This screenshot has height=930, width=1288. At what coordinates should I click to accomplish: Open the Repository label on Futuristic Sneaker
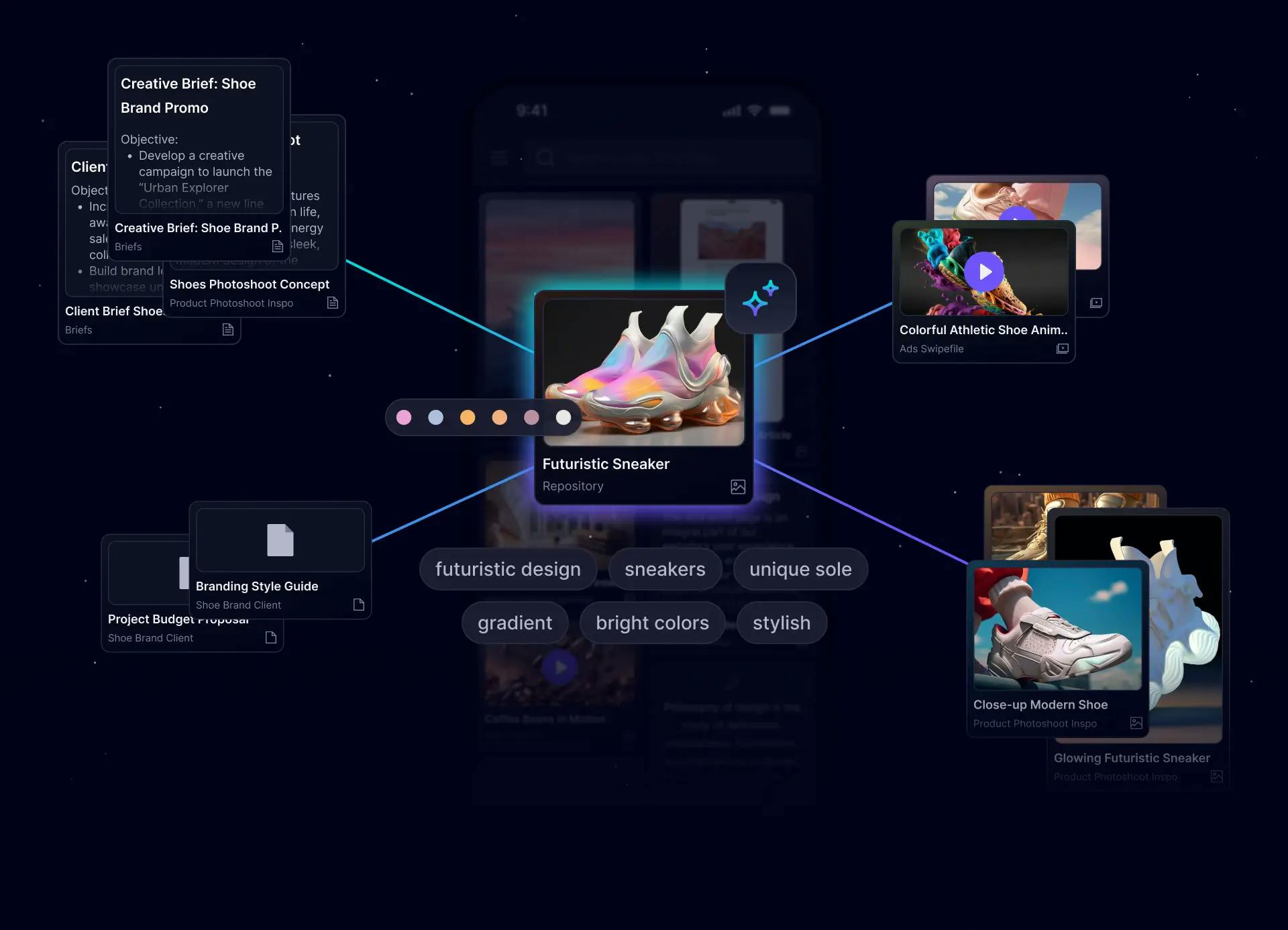pos(573,486)
